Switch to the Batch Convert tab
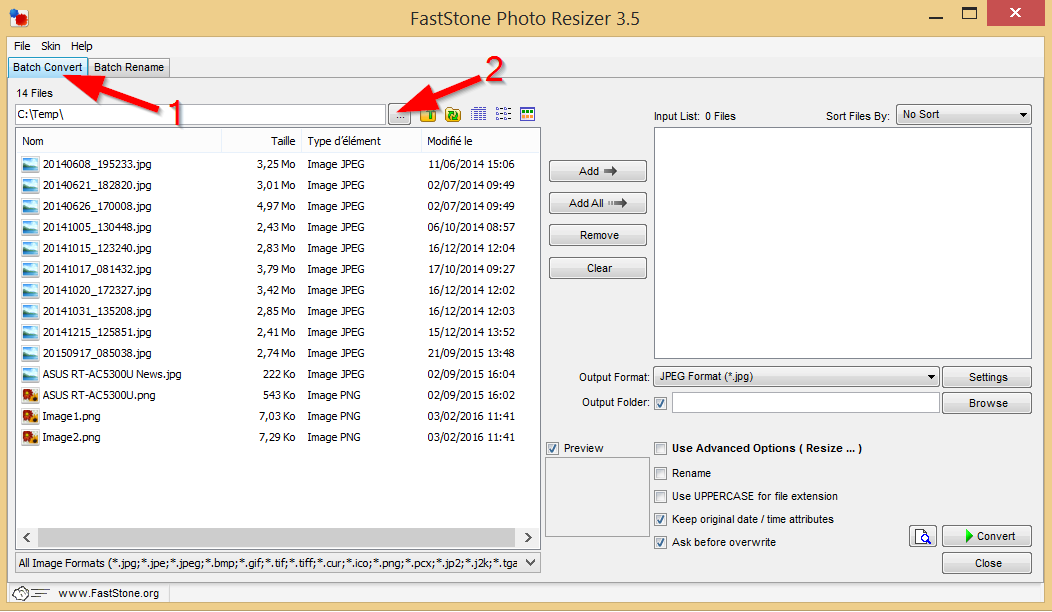 [x=48, y=67]
